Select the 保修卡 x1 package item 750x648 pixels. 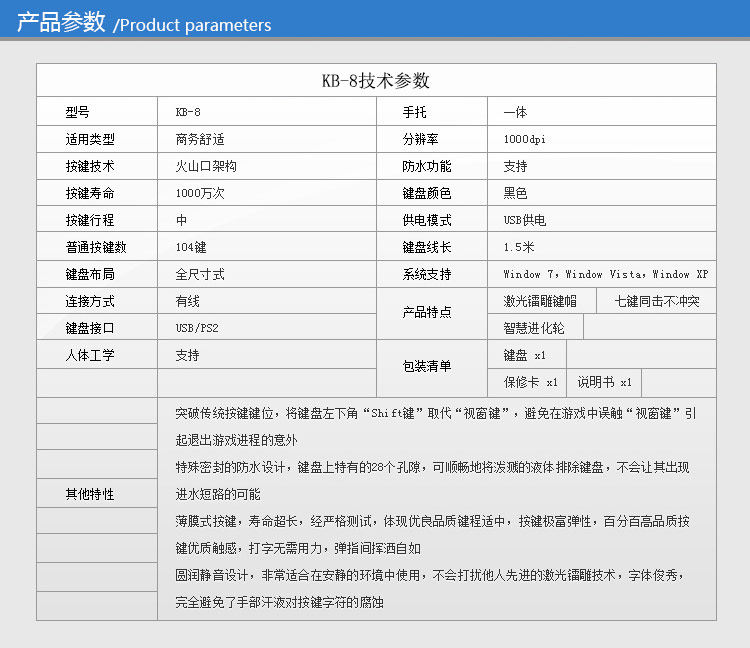click(x=530, y=382)
